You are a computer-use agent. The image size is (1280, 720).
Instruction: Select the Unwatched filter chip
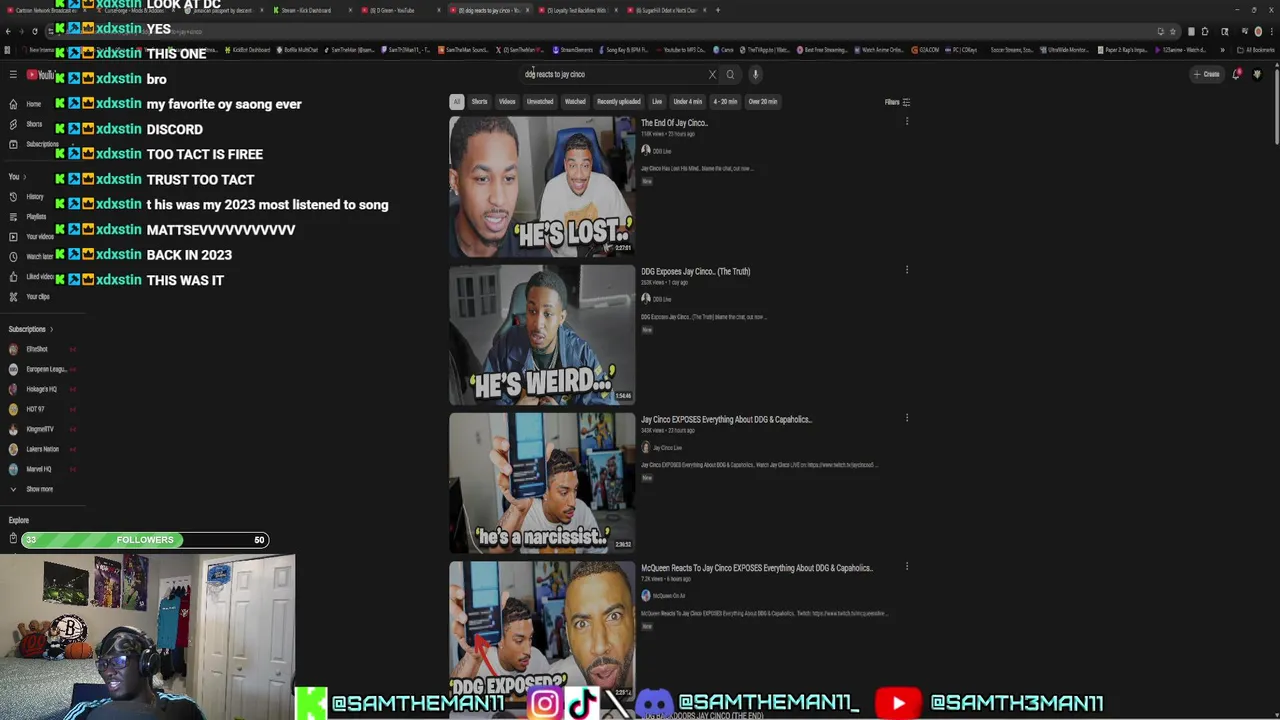pos(540,101)
